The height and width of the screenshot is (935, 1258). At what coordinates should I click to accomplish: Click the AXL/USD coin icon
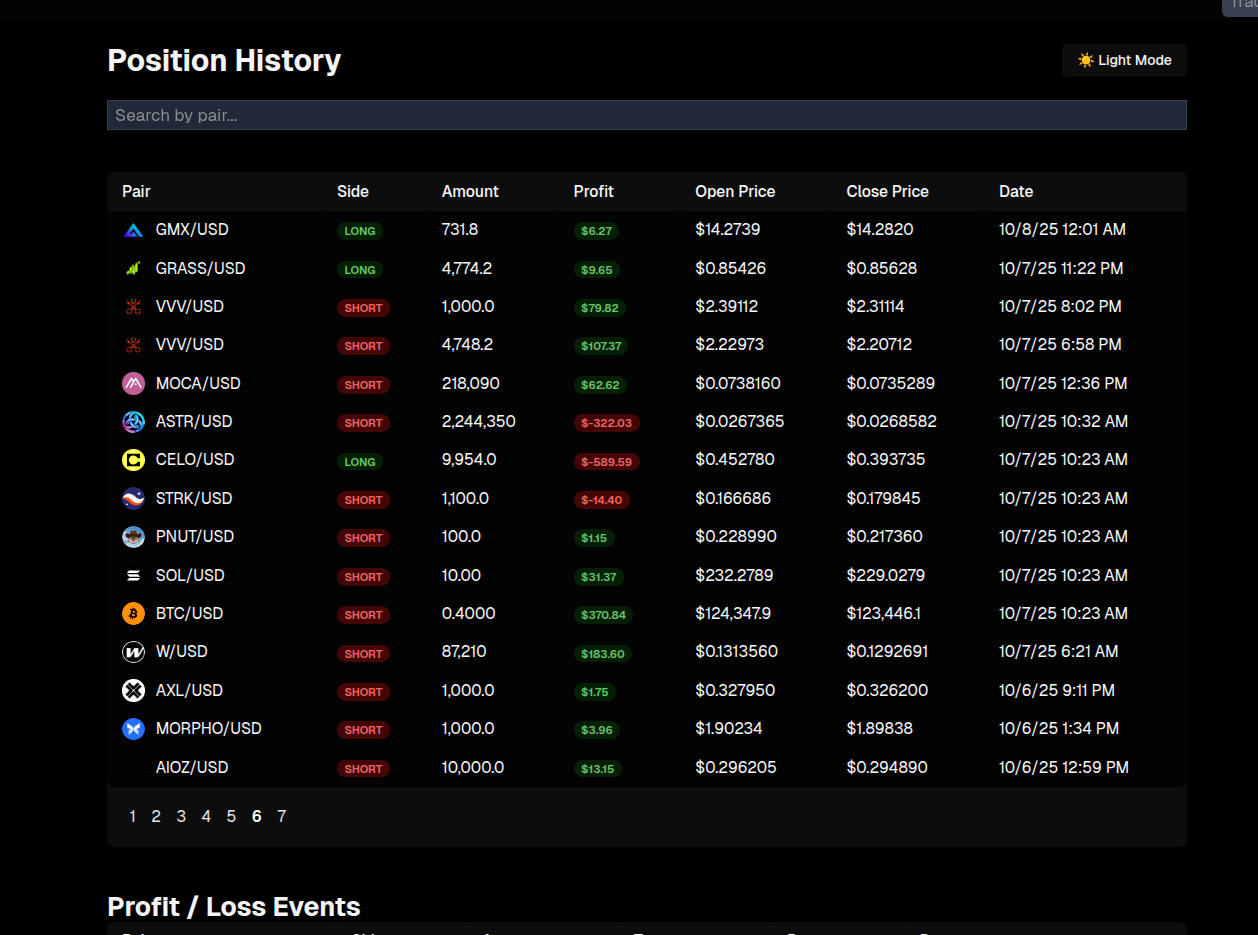pyautogui.click(x=133, y=690)
